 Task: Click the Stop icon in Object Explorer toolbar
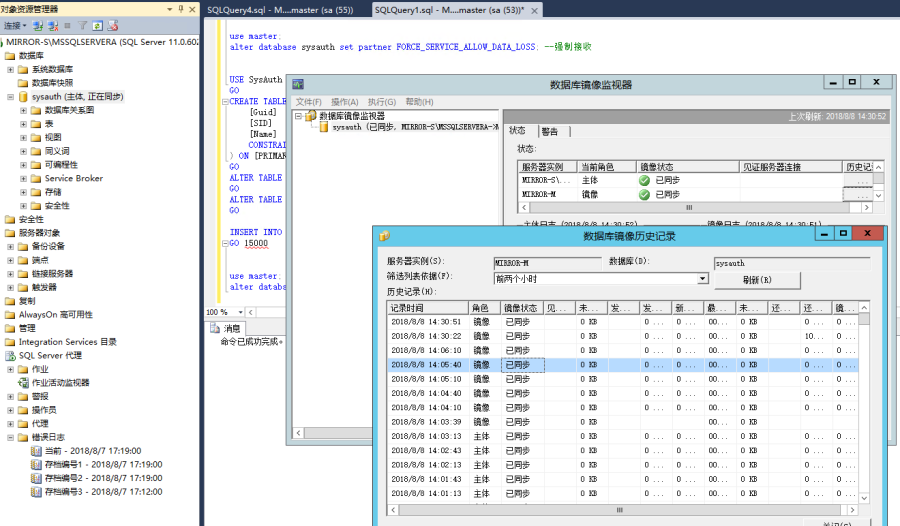pyautogui.click(x=67, y=26)
